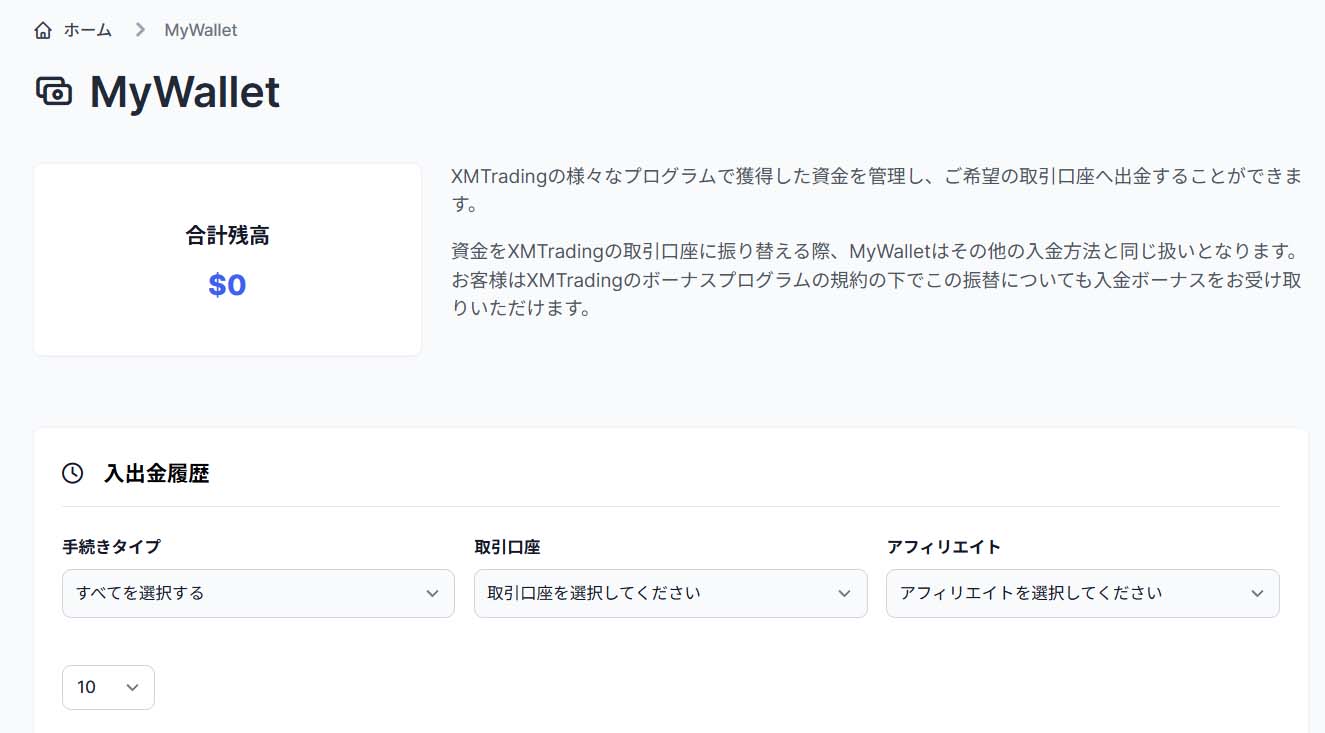Open the 取引口座 dropdown

click(671, 593)
